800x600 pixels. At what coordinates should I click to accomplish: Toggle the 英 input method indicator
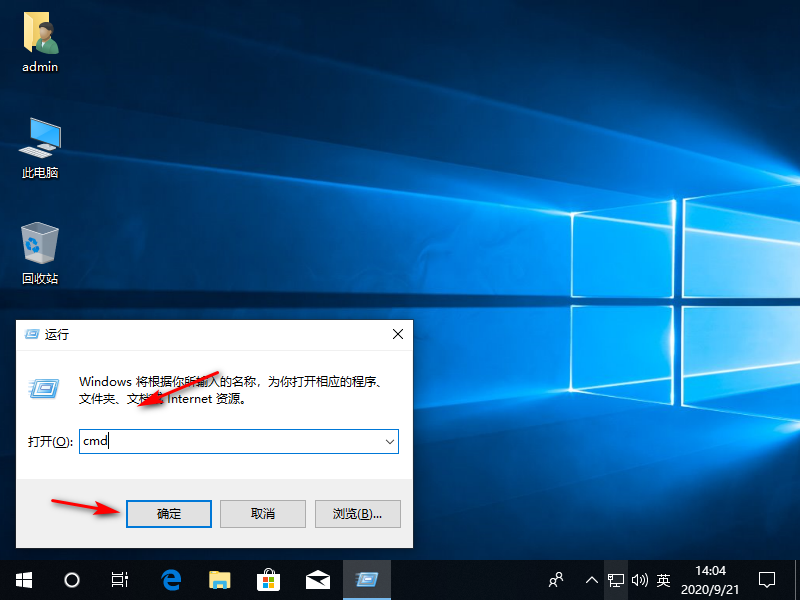(663, 579)
